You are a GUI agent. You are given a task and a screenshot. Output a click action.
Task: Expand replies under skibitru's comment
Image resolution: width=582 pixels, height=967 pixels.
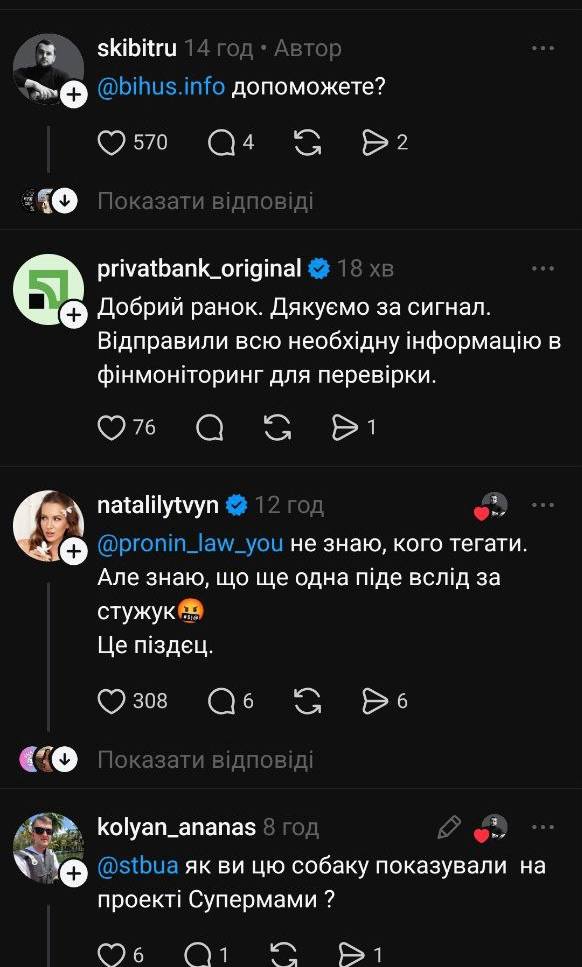[170, 201]
